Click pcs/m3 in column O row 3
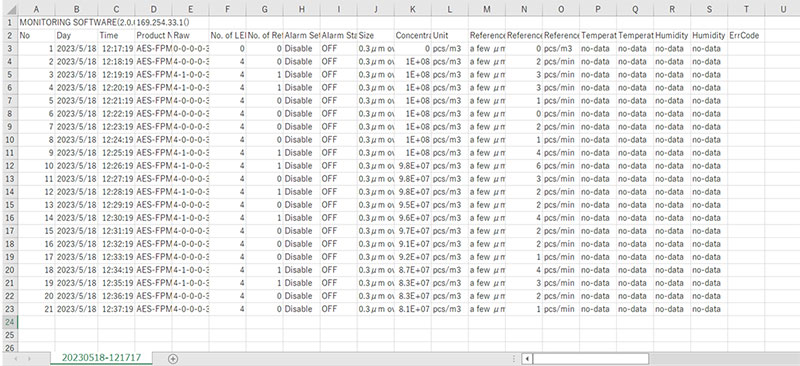Image resolution: width=800 pixels, height=366 pixels. point(561,48)
